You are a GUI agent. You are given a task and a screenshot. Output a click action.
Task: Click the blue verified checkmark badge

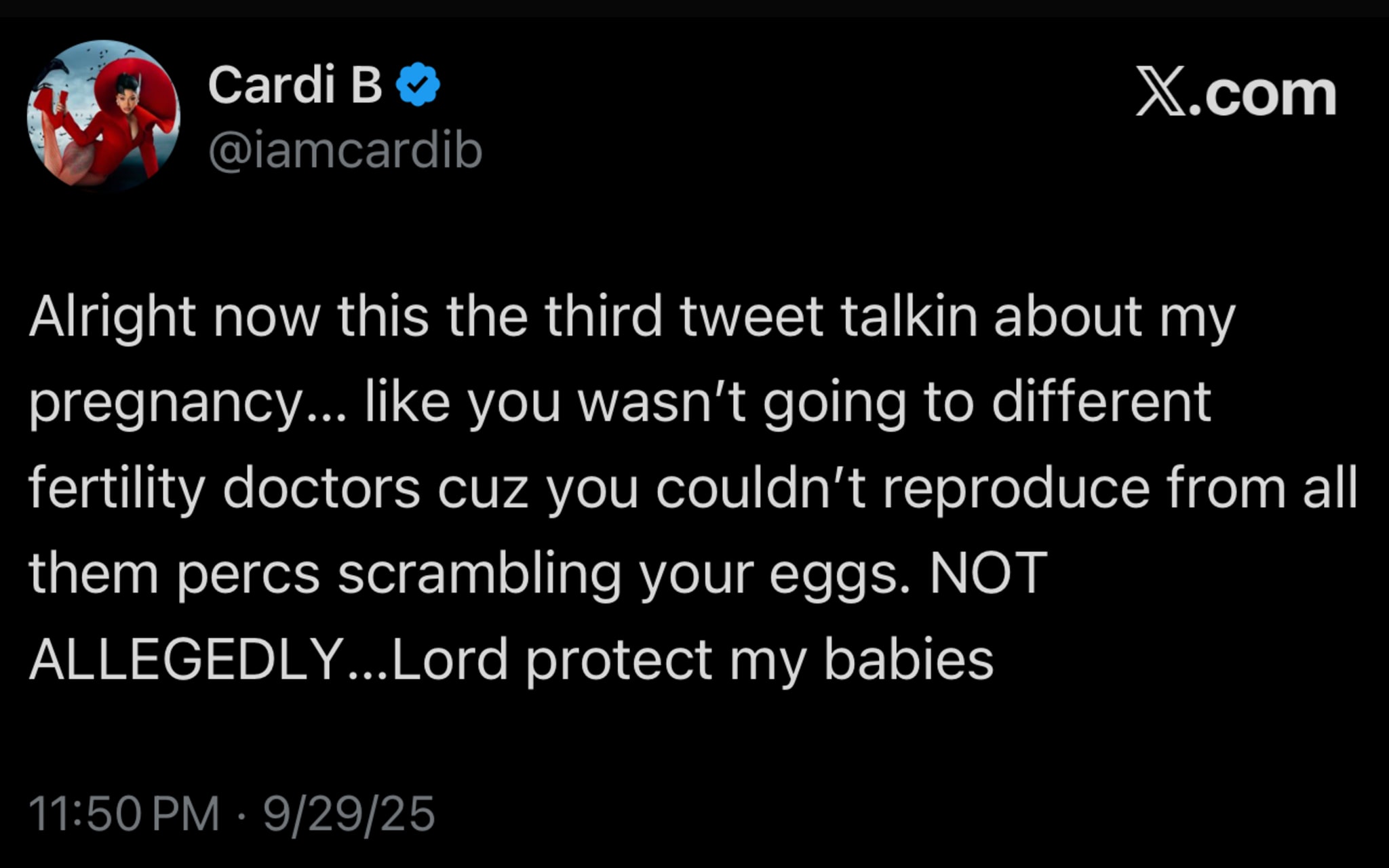click(x=418, y=84)
